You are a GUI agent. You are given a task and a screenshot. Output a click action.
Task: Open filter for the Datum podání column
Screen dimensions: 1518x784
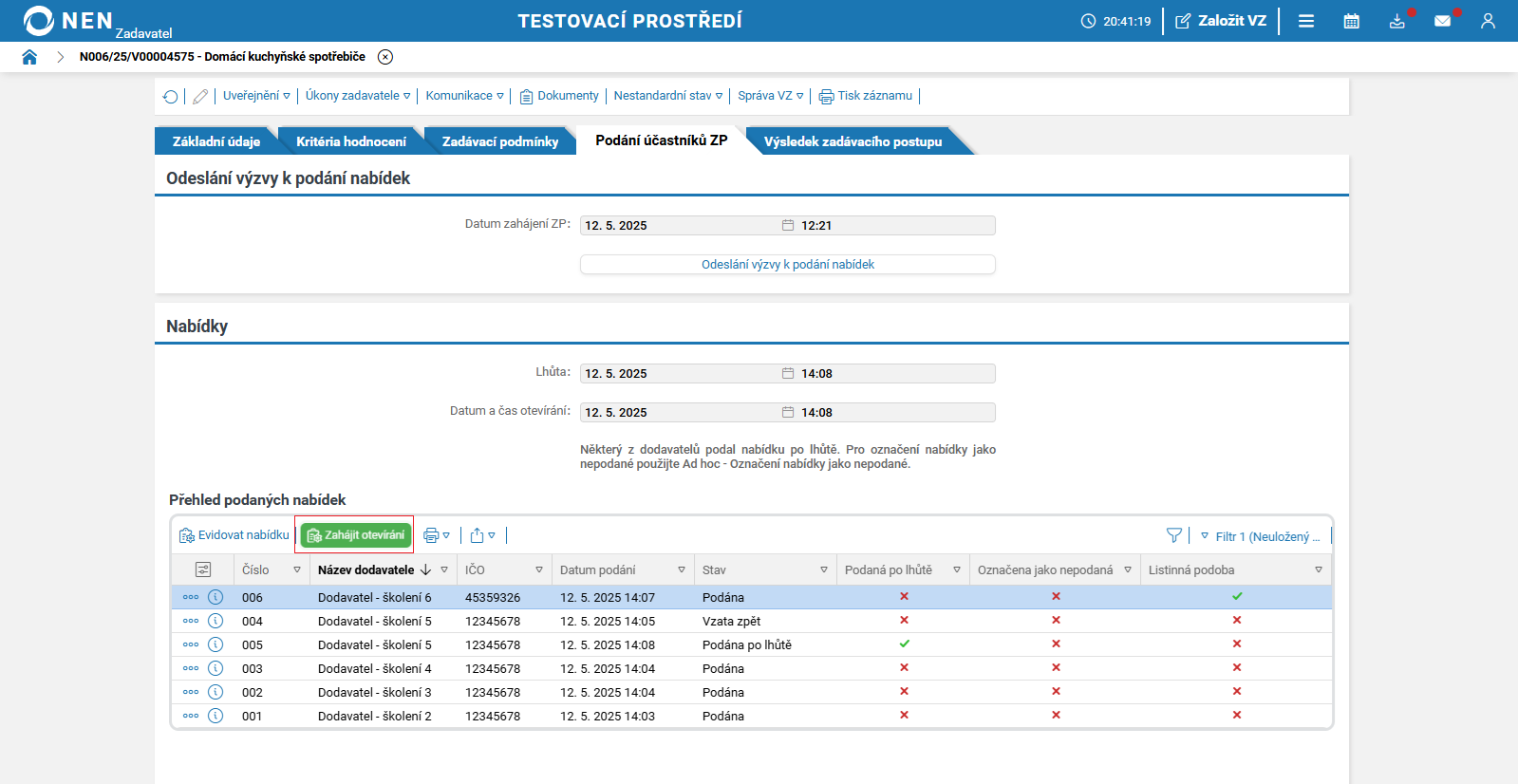682,570
